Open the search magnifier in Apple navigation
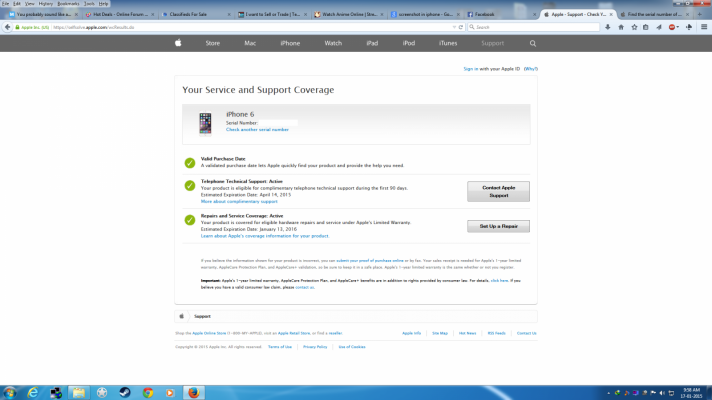Screen dimensions: 712x400 533,44
